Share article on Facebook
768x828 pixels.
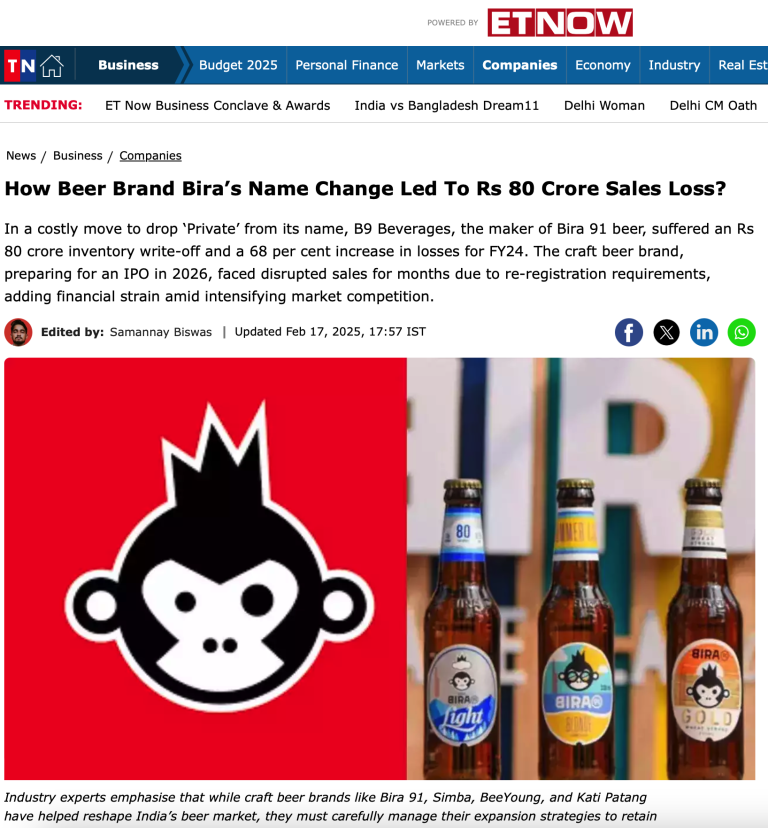click(x=629, y=332)
